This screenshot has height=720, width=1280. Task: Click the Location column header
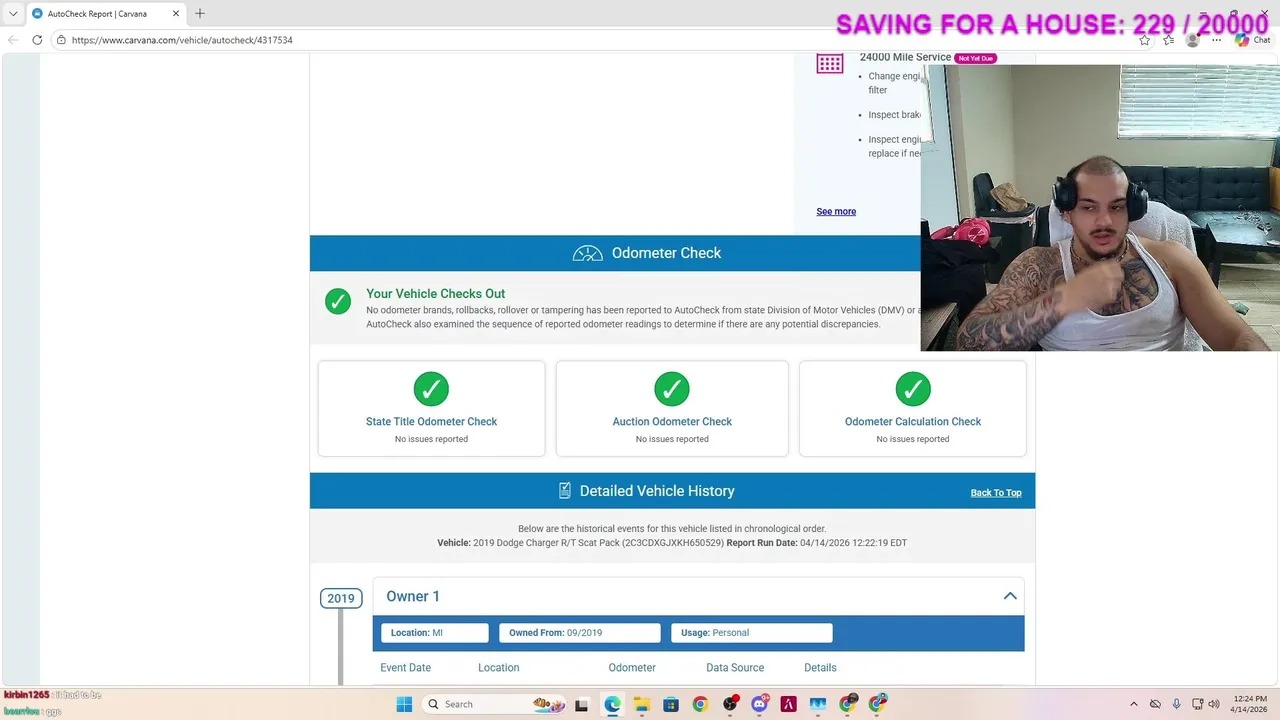point(498,668)
